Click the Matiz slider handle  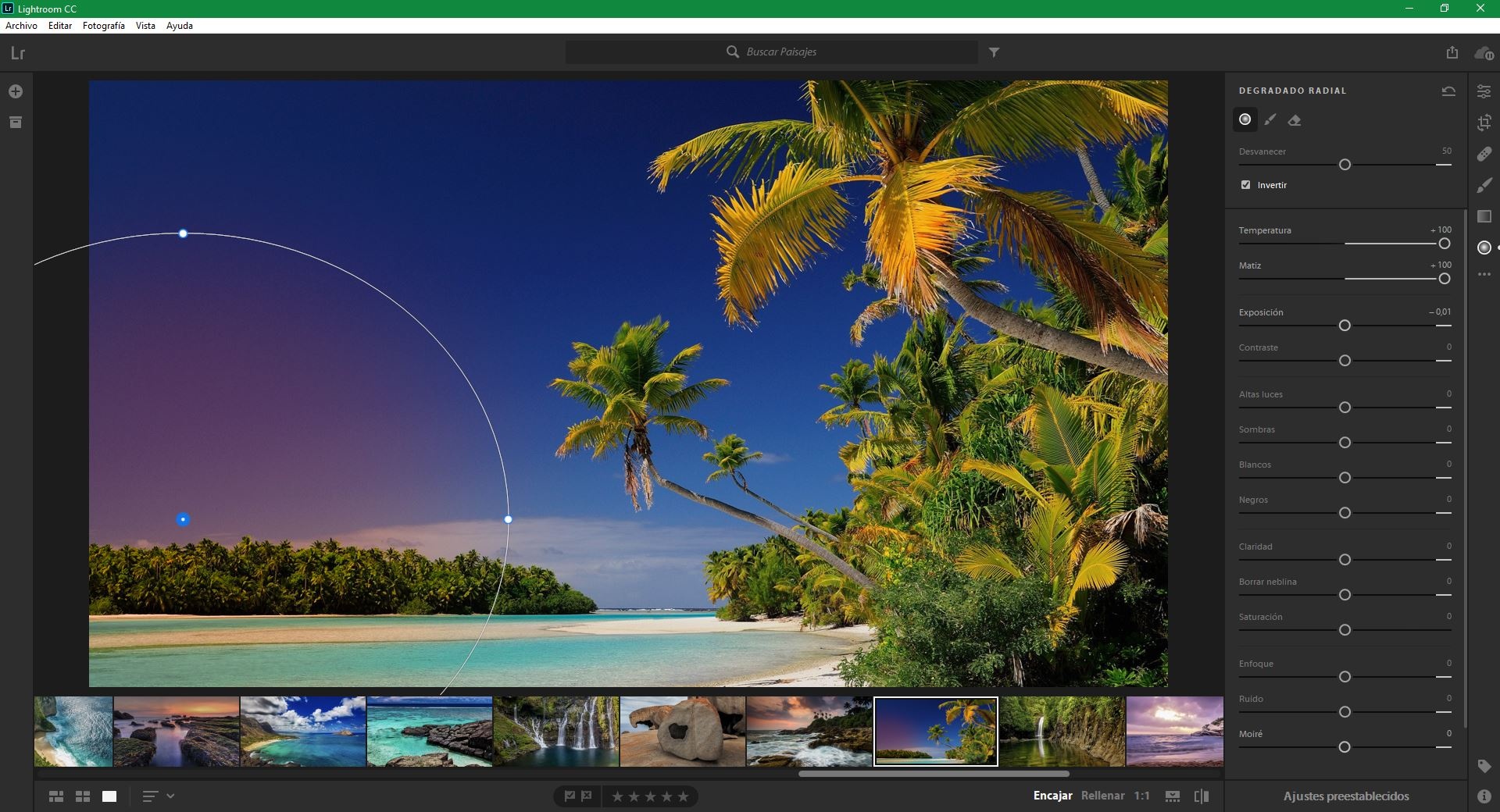coord(1445,279)
